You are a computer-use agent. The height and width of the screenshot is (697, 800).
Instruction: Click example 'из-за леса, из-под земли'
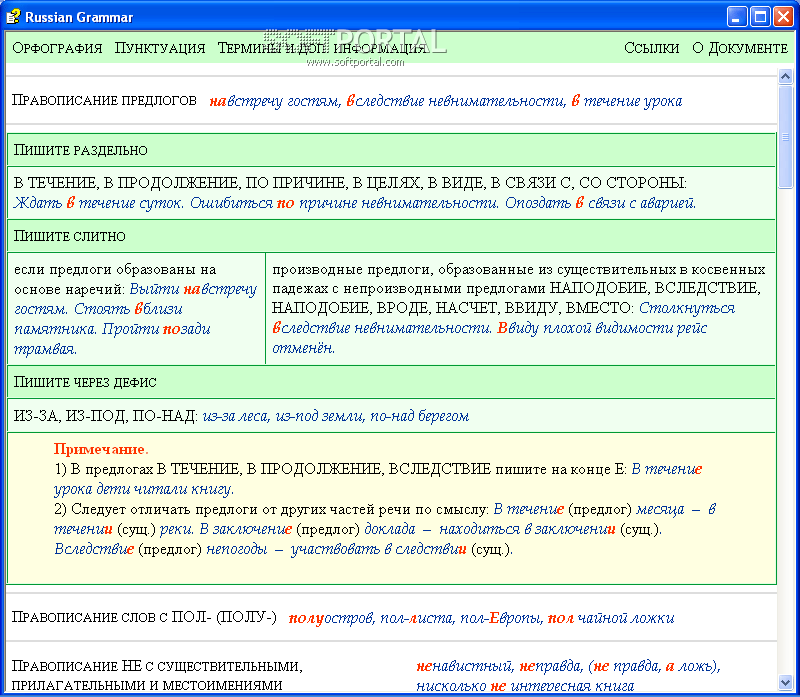[284, 416]
